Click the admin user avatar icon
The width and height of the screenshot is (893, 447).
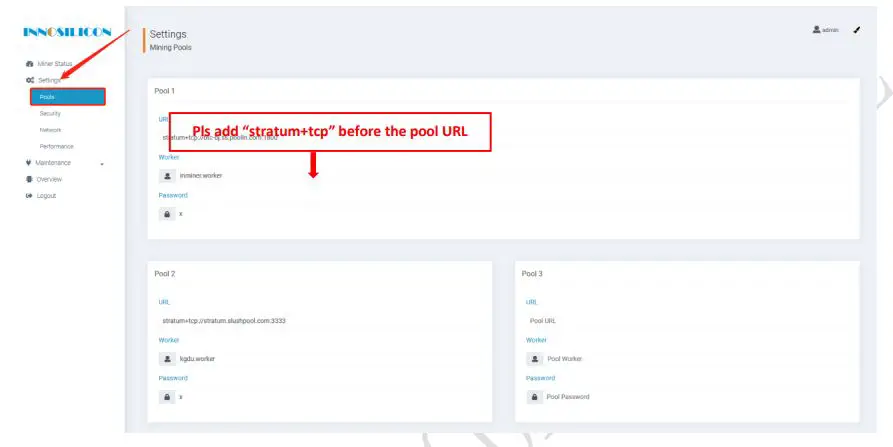click(816, 30)
